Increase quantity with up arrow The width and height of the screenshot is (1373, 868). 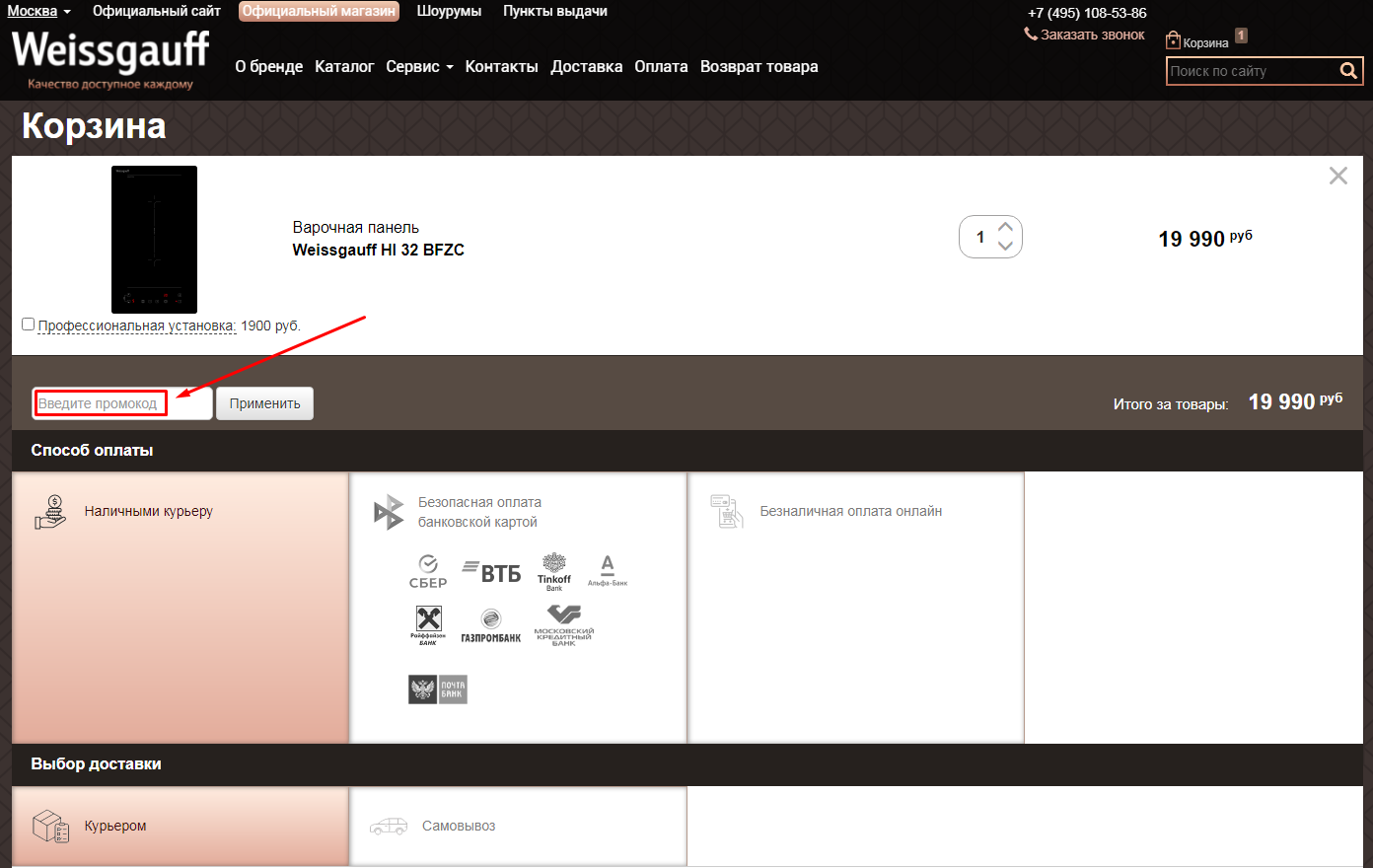pos(1006,227)
